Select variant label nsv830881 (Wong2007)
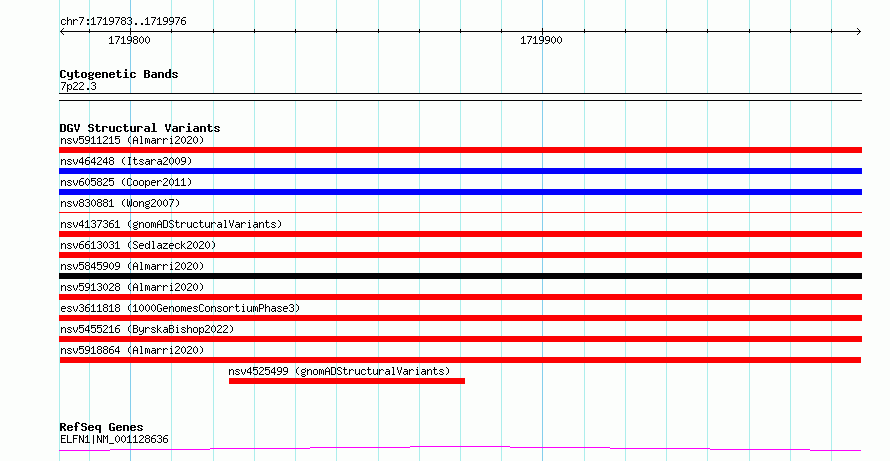Image resolution: width=890 pixels, height=461 pixels. tap(120, 203)
